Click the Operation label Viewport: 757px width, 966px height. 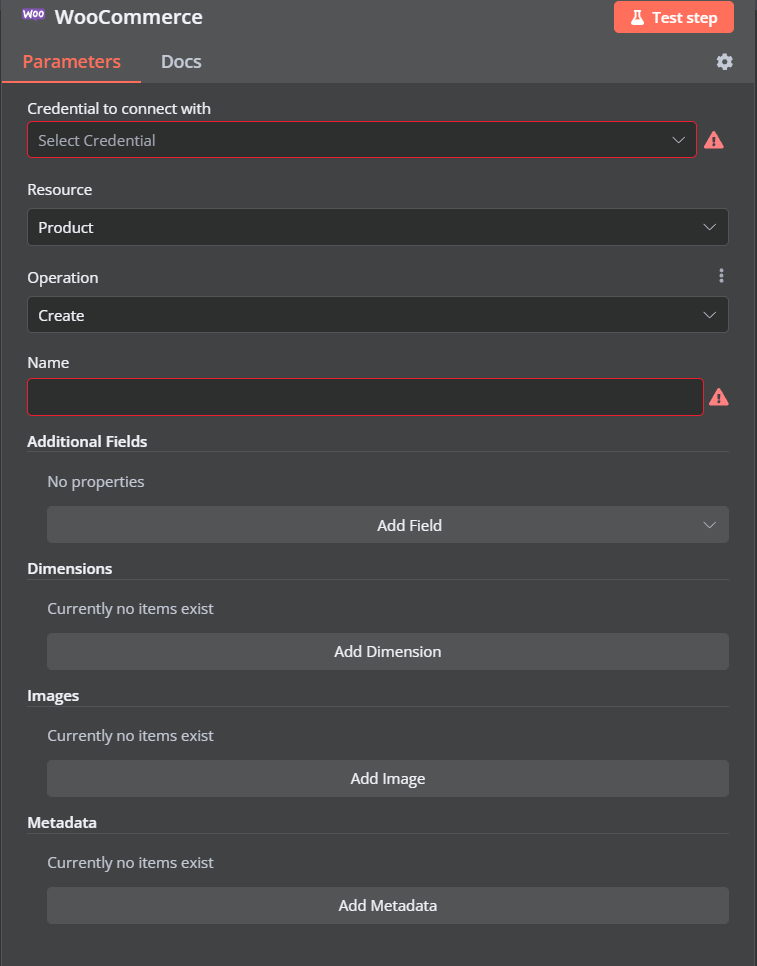(63, 278)
